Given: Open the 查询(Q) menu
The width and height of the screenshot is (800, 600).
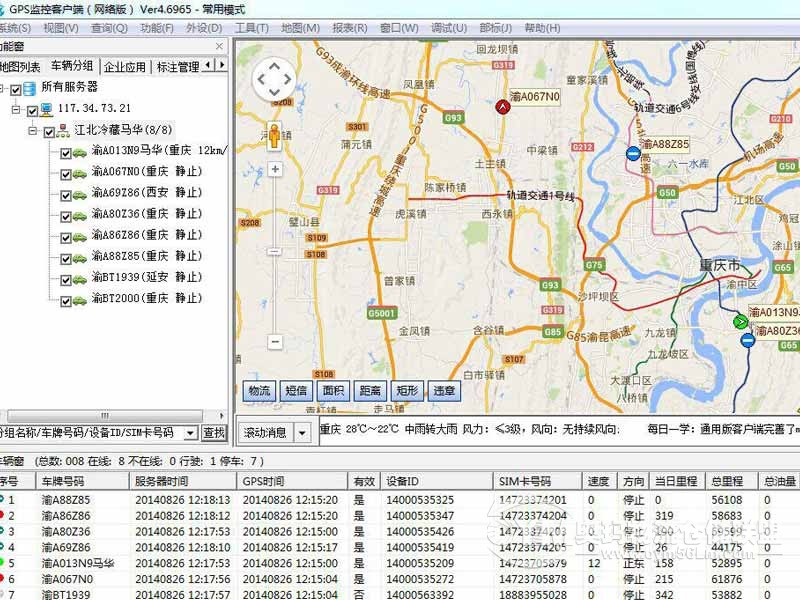Looking at the screenshot, I should click(109, 28).
